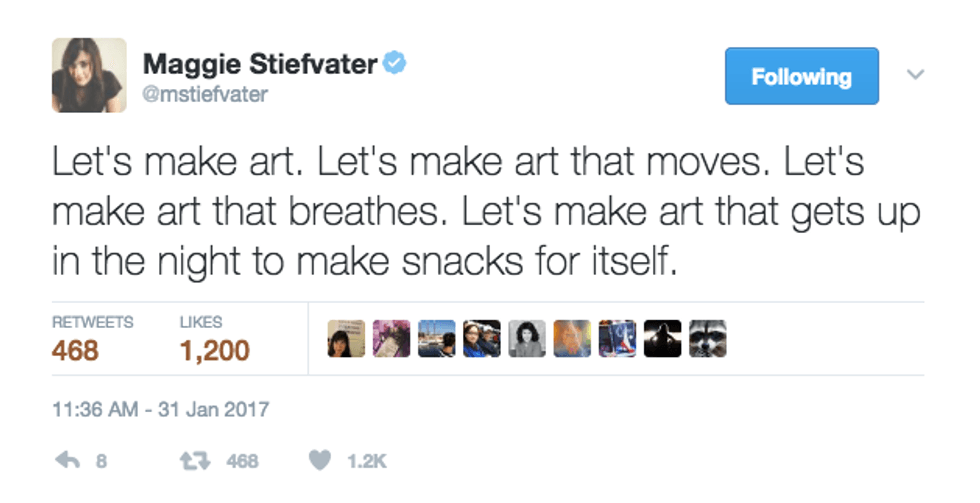Image resolution: width=980 pixels, height=503 pixels.
Task: Open the first liker avatar on the left
Action: 345,339
